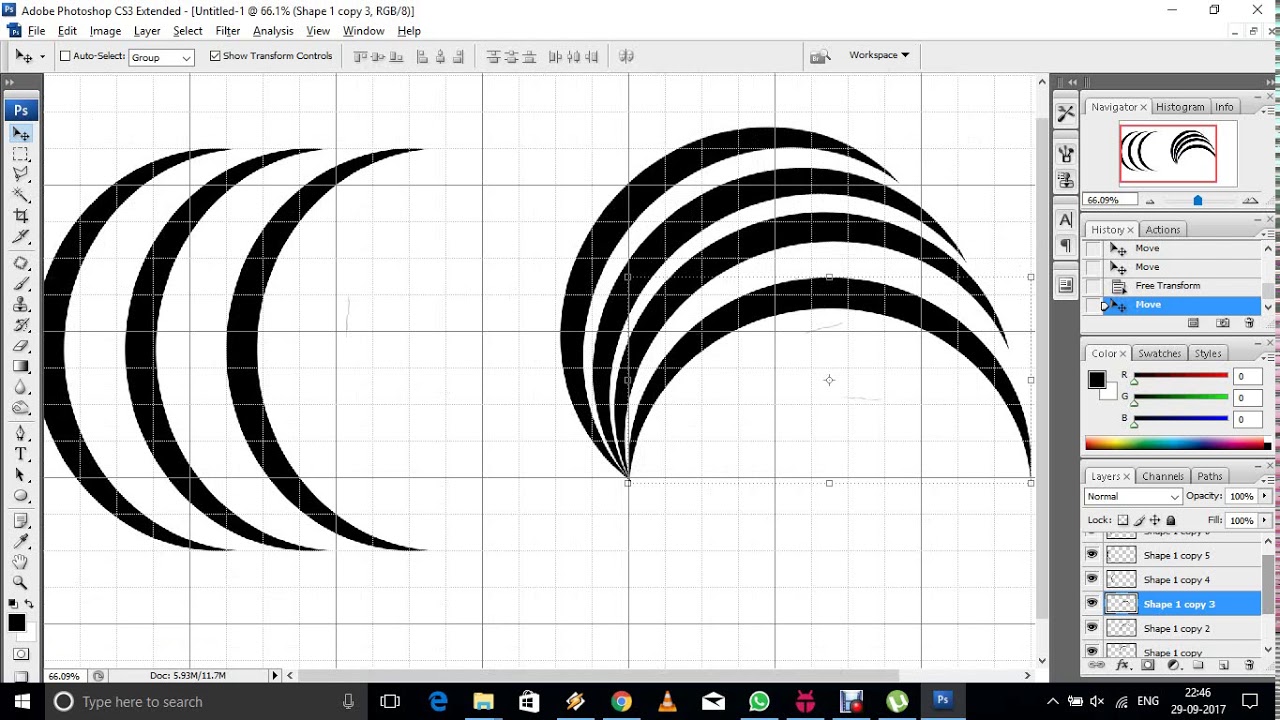
Task: Select the Path Selection tool
Action: pyautogui.click(x=21, y=475)
